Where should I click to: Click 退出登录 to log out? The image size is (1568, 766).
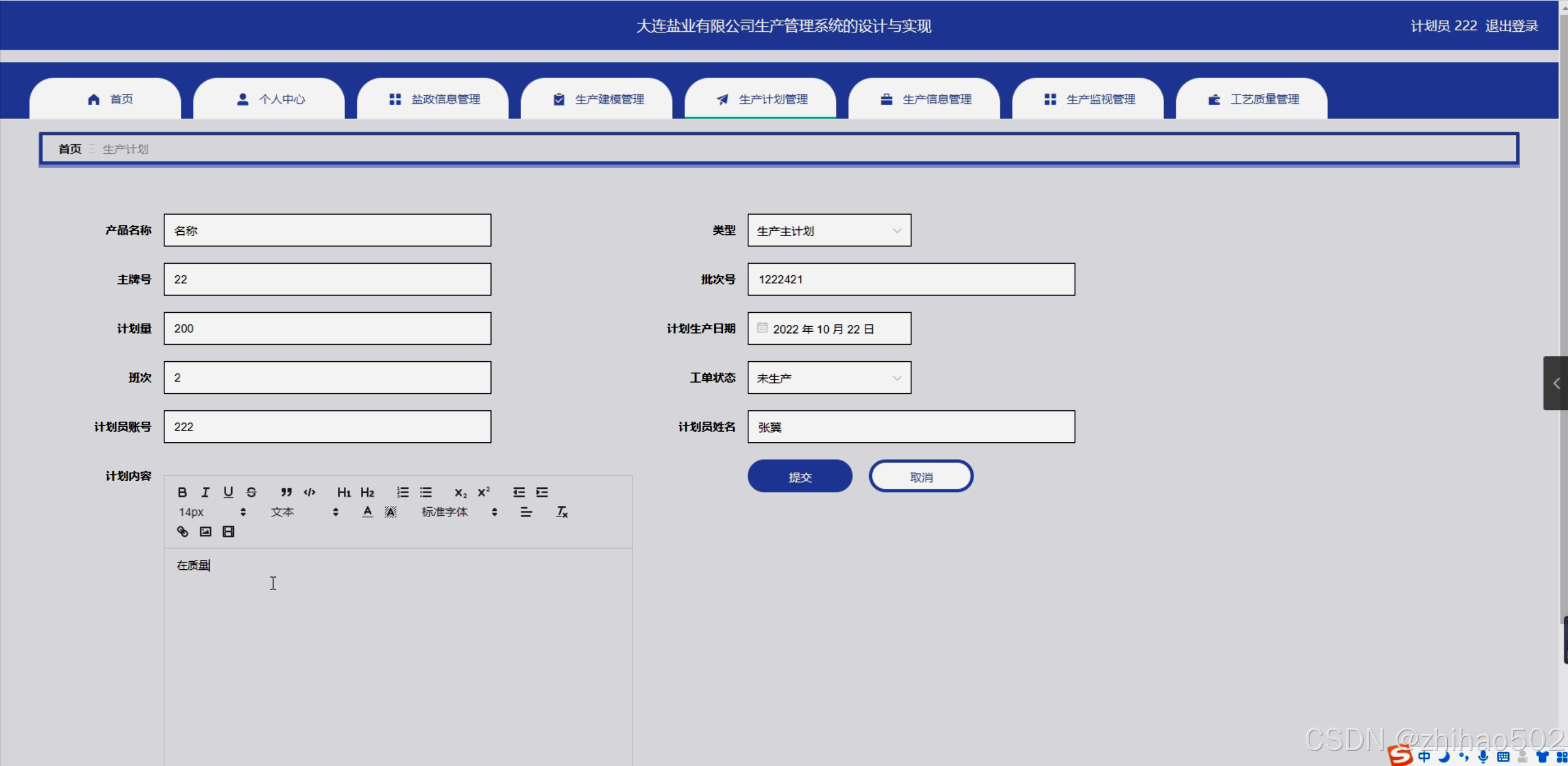pos(1512,26)
